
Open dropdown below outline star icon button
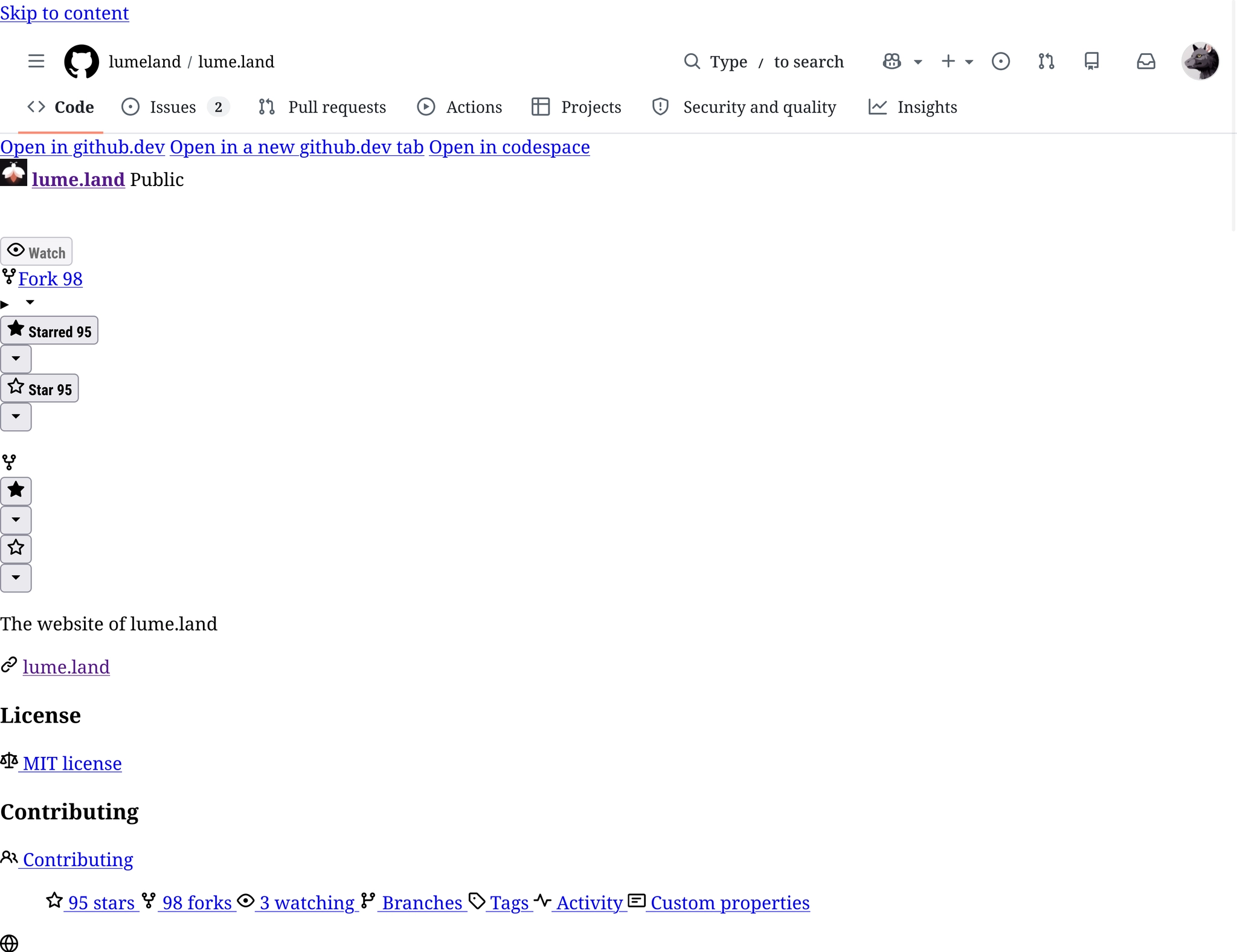pyautogui.click(x=16, y=577)
